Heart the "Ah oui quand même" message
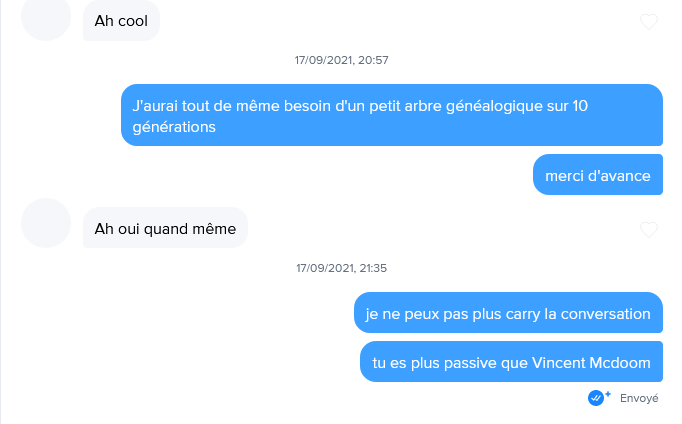 pyautogui.click(x=649, y=229)
